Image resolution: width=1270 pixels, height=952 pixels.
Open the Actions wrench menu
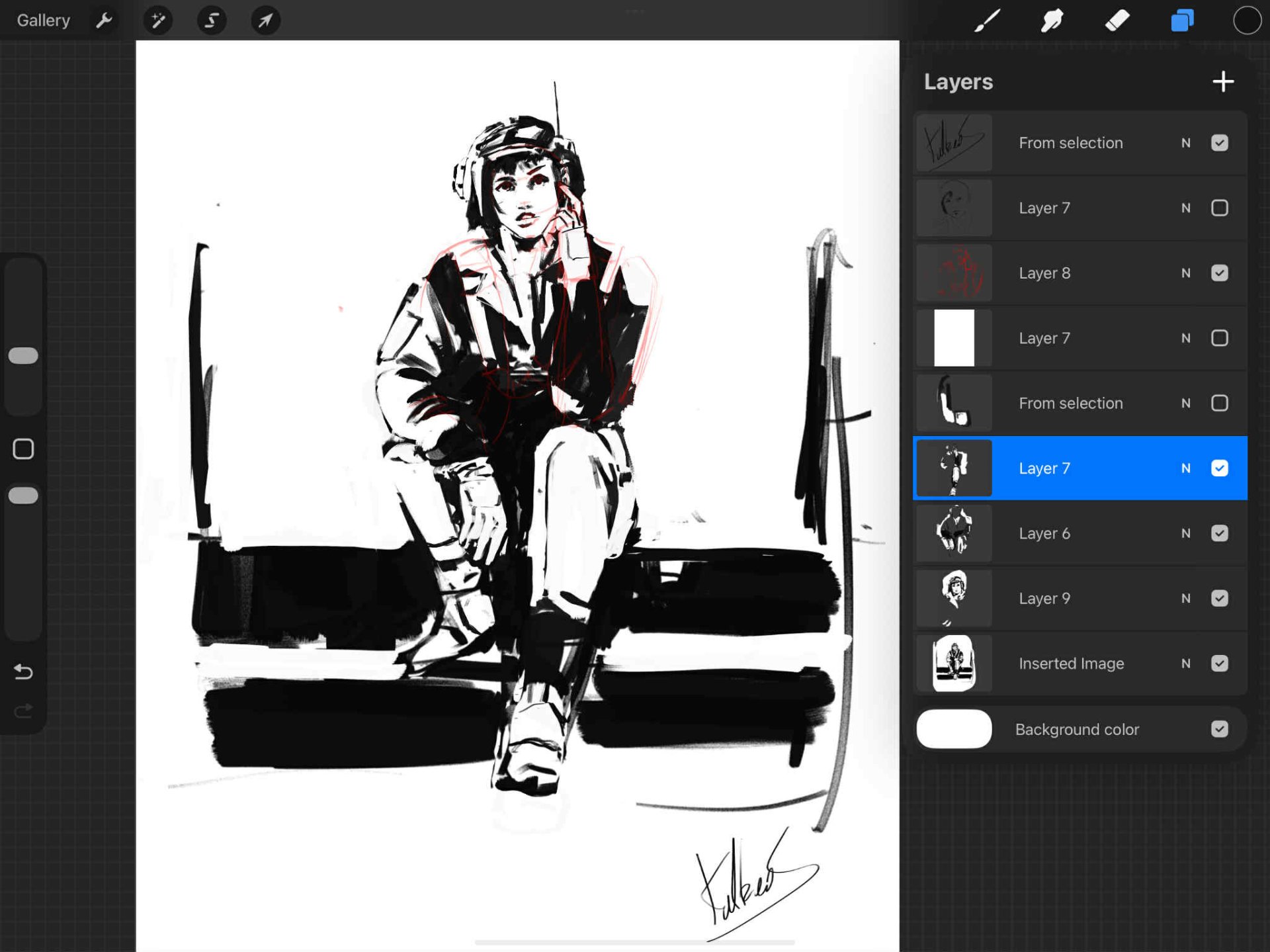pyautogui.click(x=104, y=21)
